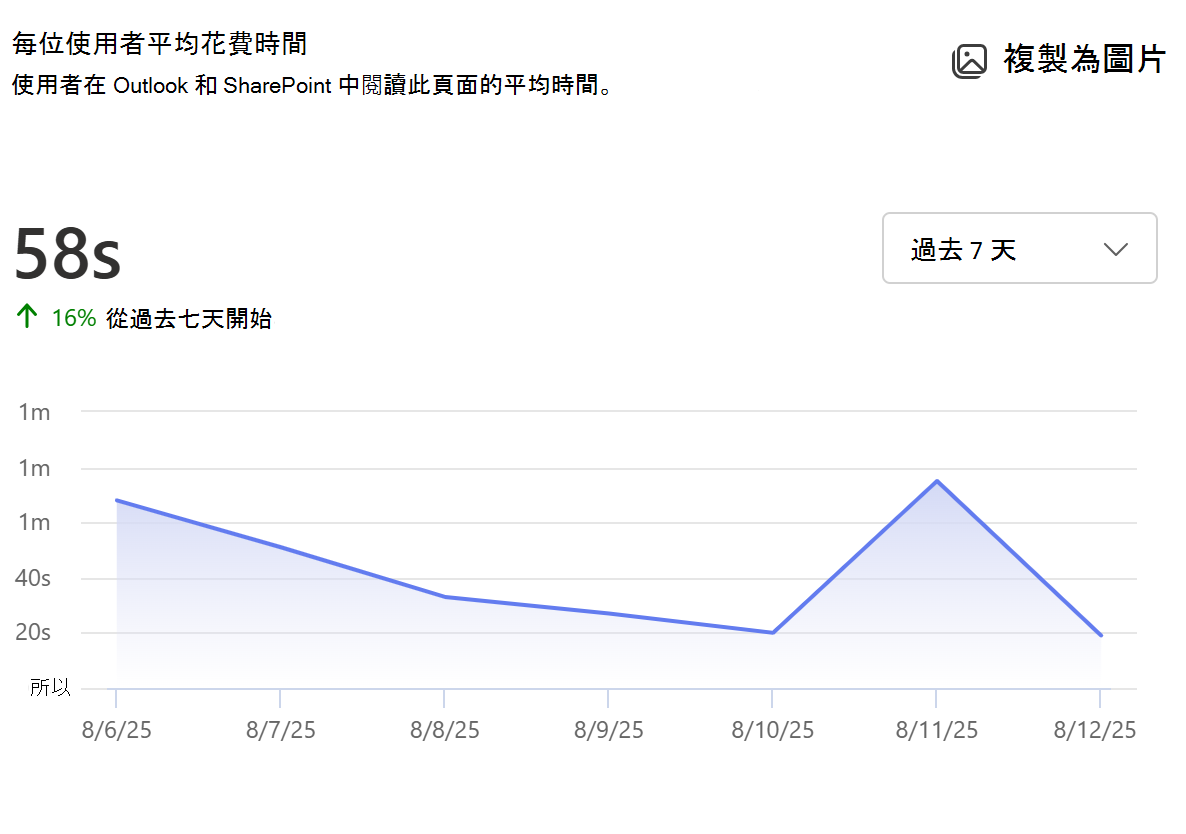Click the 每位使用者平均花費時間 heading
The height and width of the screenshot is (834, 1186).
[x=160, y=44]
